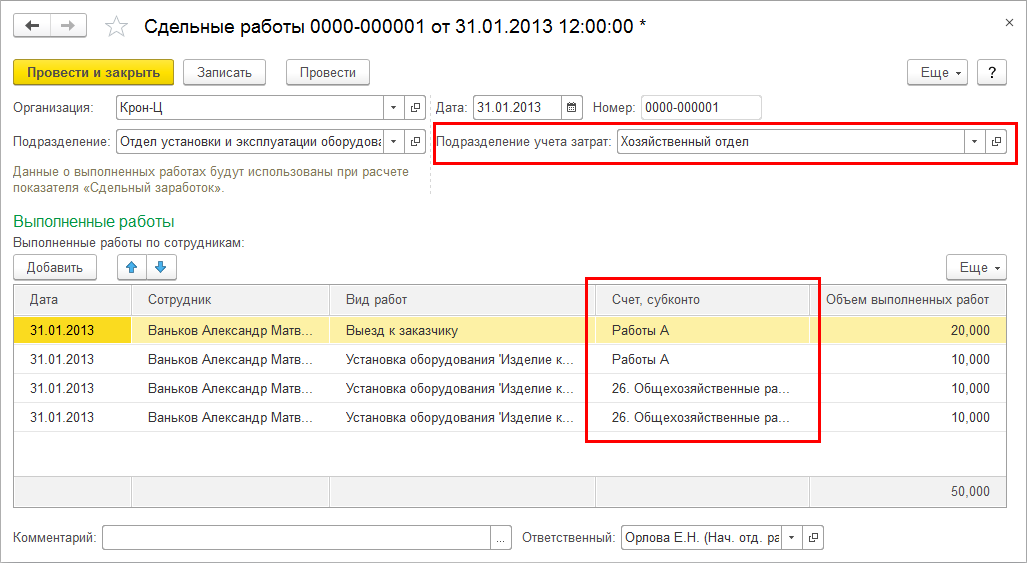Add document to favorites with star icon

pyautogui.click(x=116, y=27)
